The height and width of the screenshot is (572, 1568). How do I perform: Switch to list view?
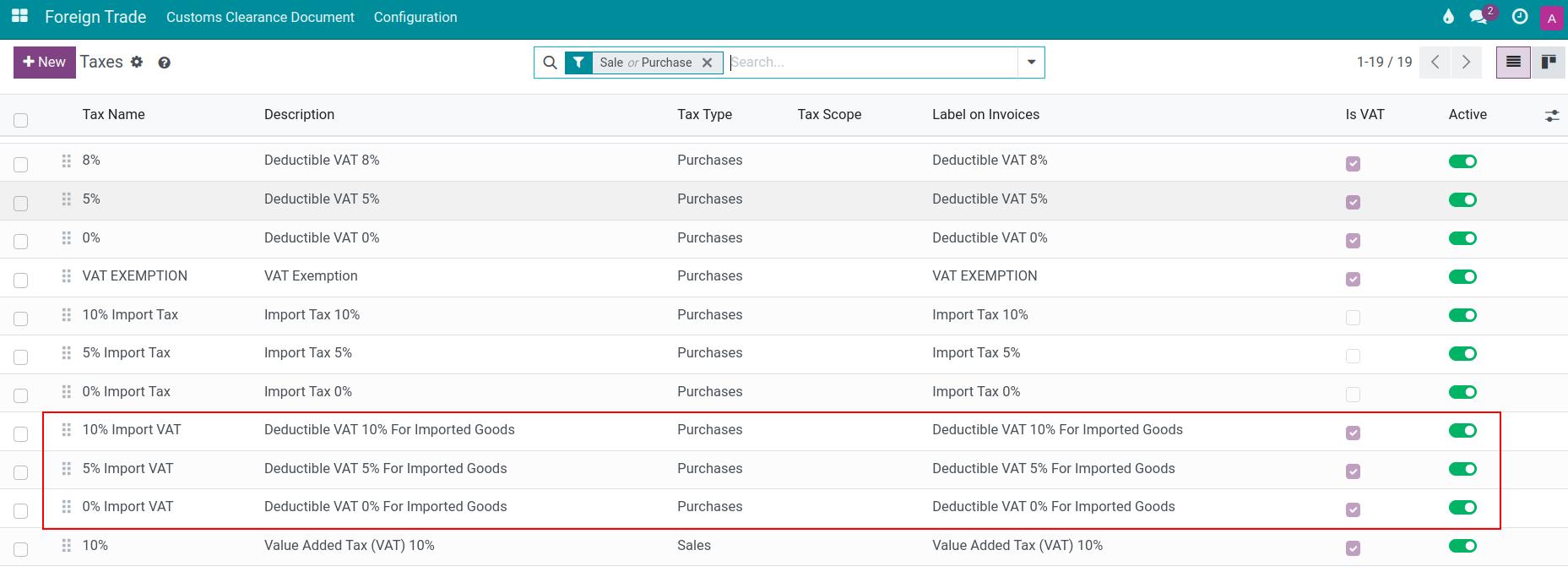click(x=1513, y=63)
